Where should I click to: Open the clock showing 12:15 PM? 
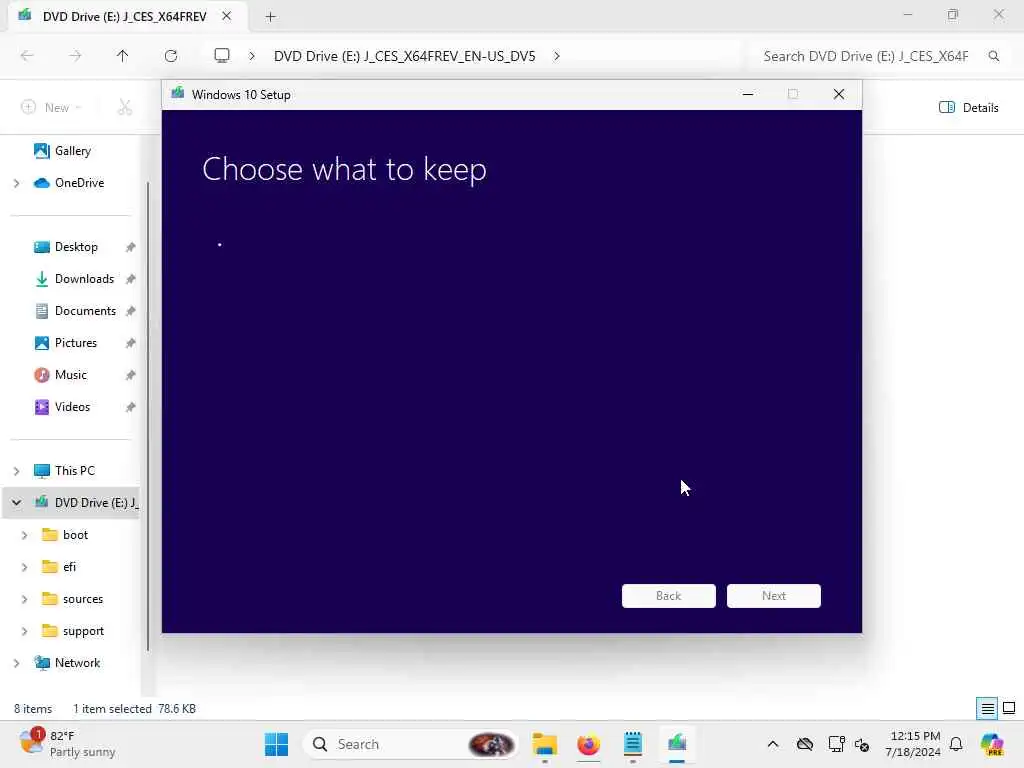(x=914, y=744)
